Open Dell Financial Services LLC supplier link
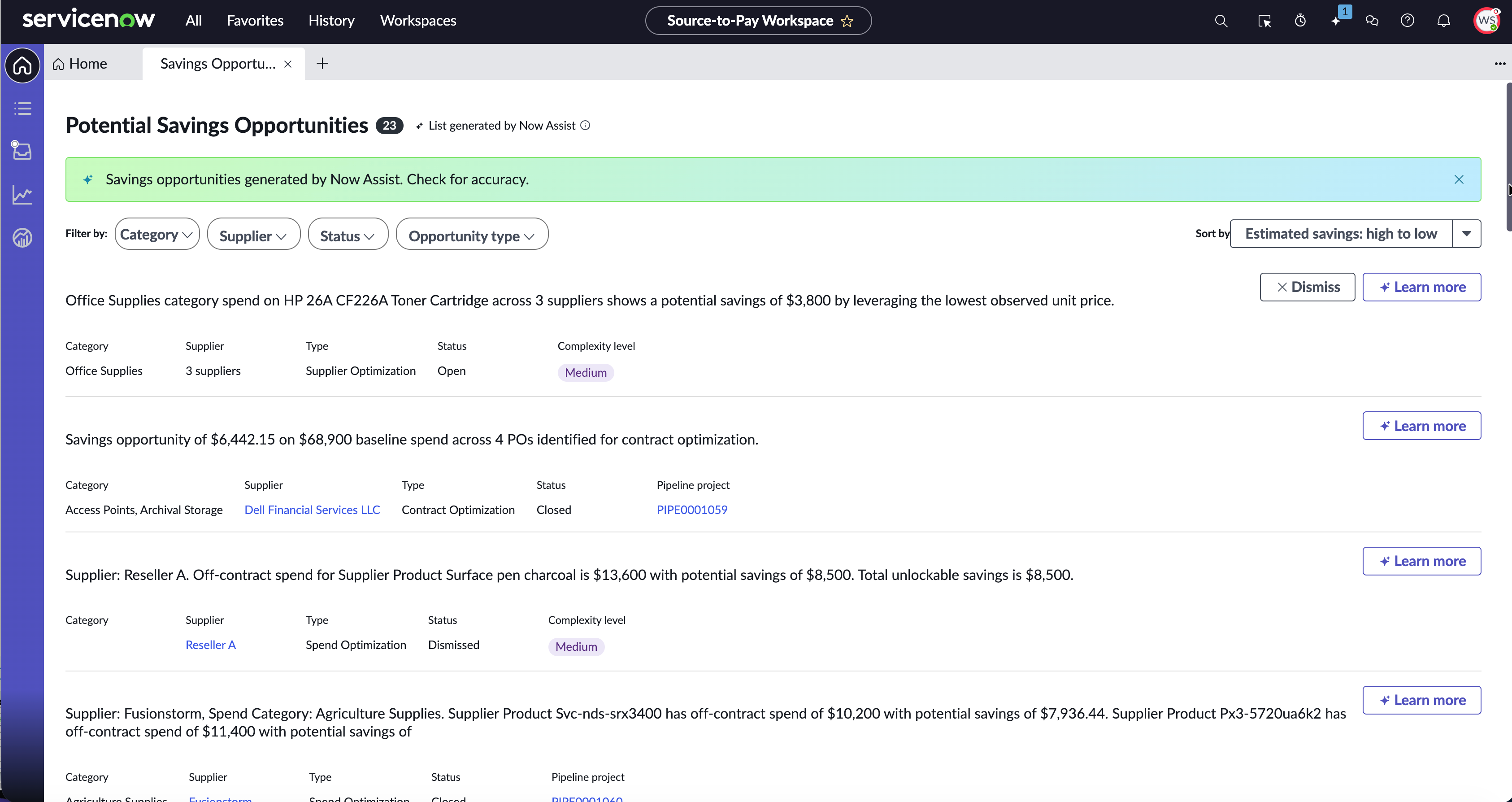1512x802 pixels. 312,510
